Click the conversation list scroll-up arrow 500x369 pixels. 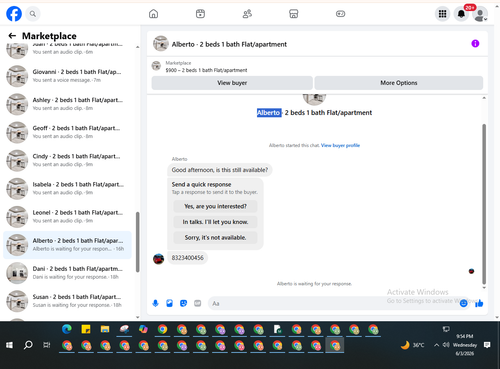tap(137, 47)
